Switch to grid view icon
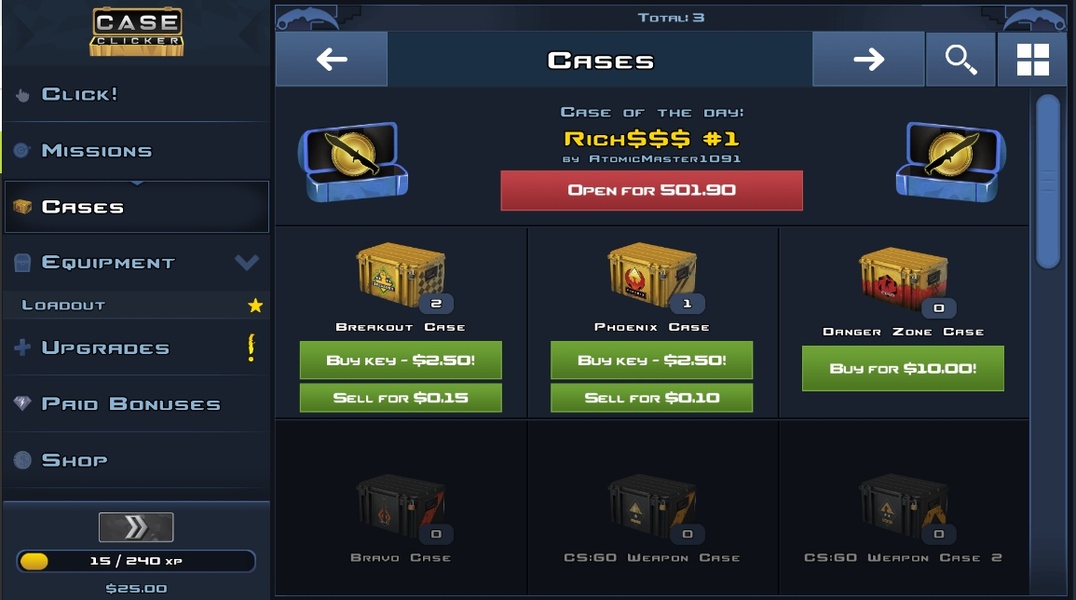The height and width of the screenshot is (600, 1076). pyautogui.click(x=1032, y=60)
